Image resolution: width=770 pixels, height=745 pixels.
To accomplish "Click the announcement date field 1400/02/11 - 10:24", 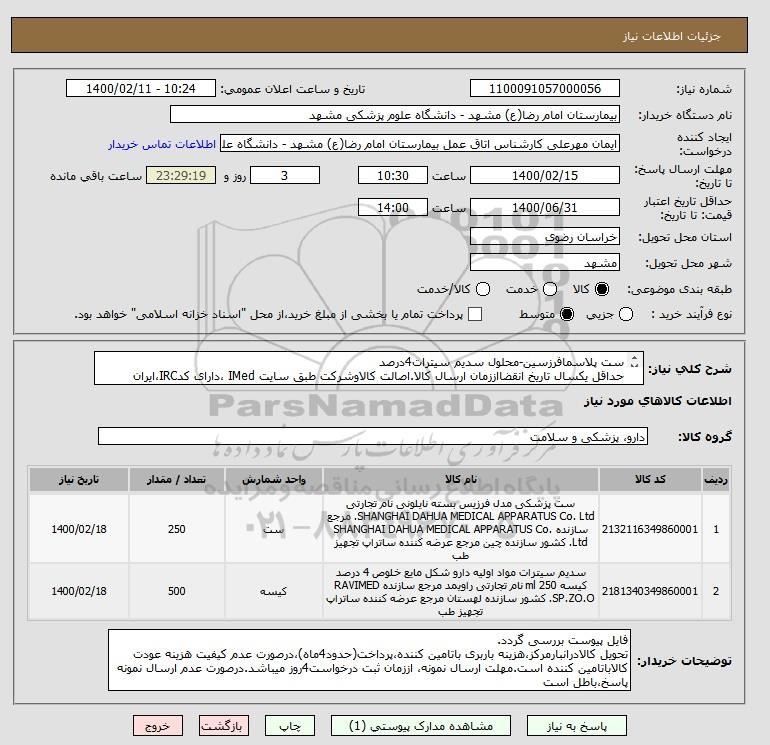I will (x=140, y=88).
